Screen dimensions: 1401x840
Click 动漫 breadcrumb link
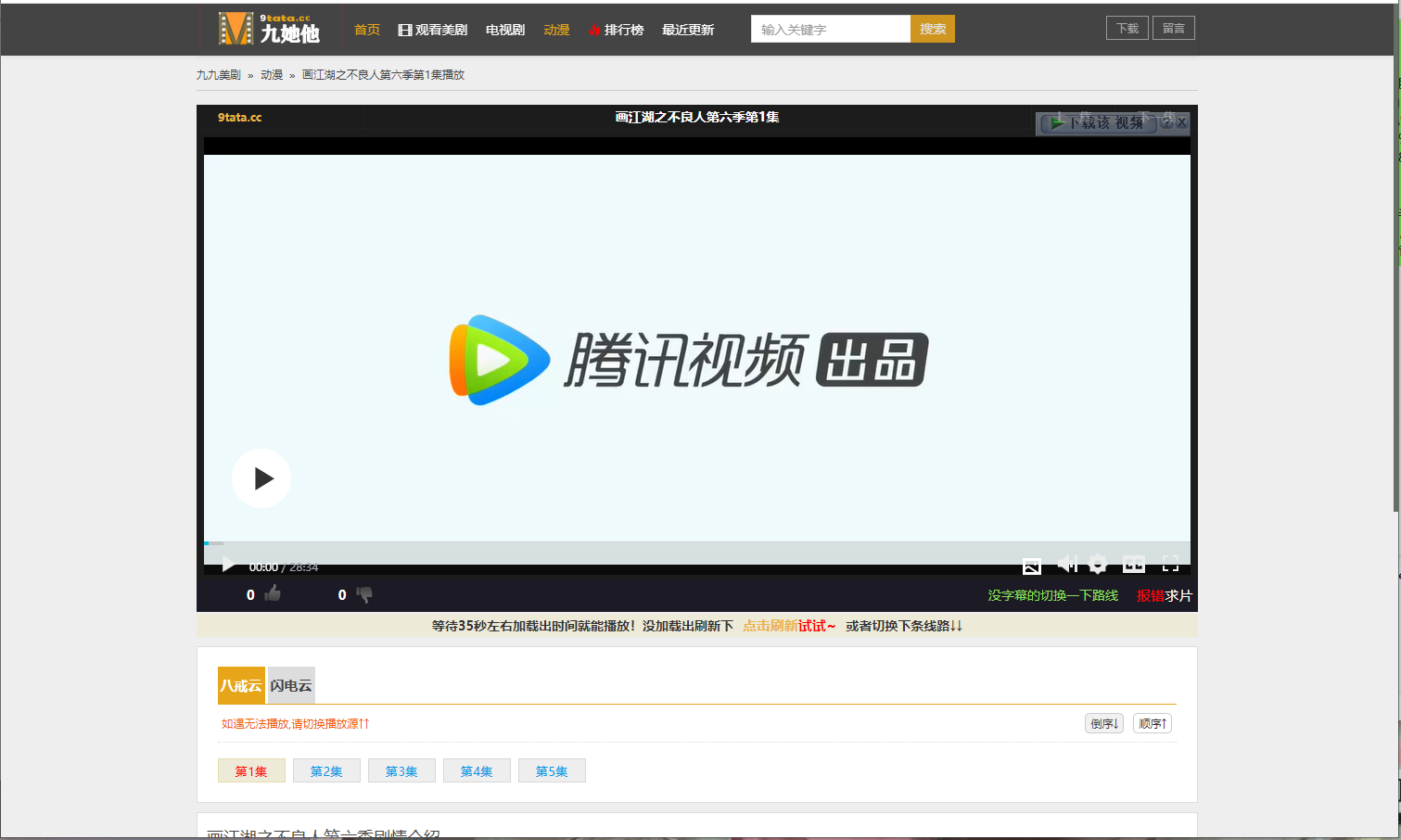pos(272,75)
